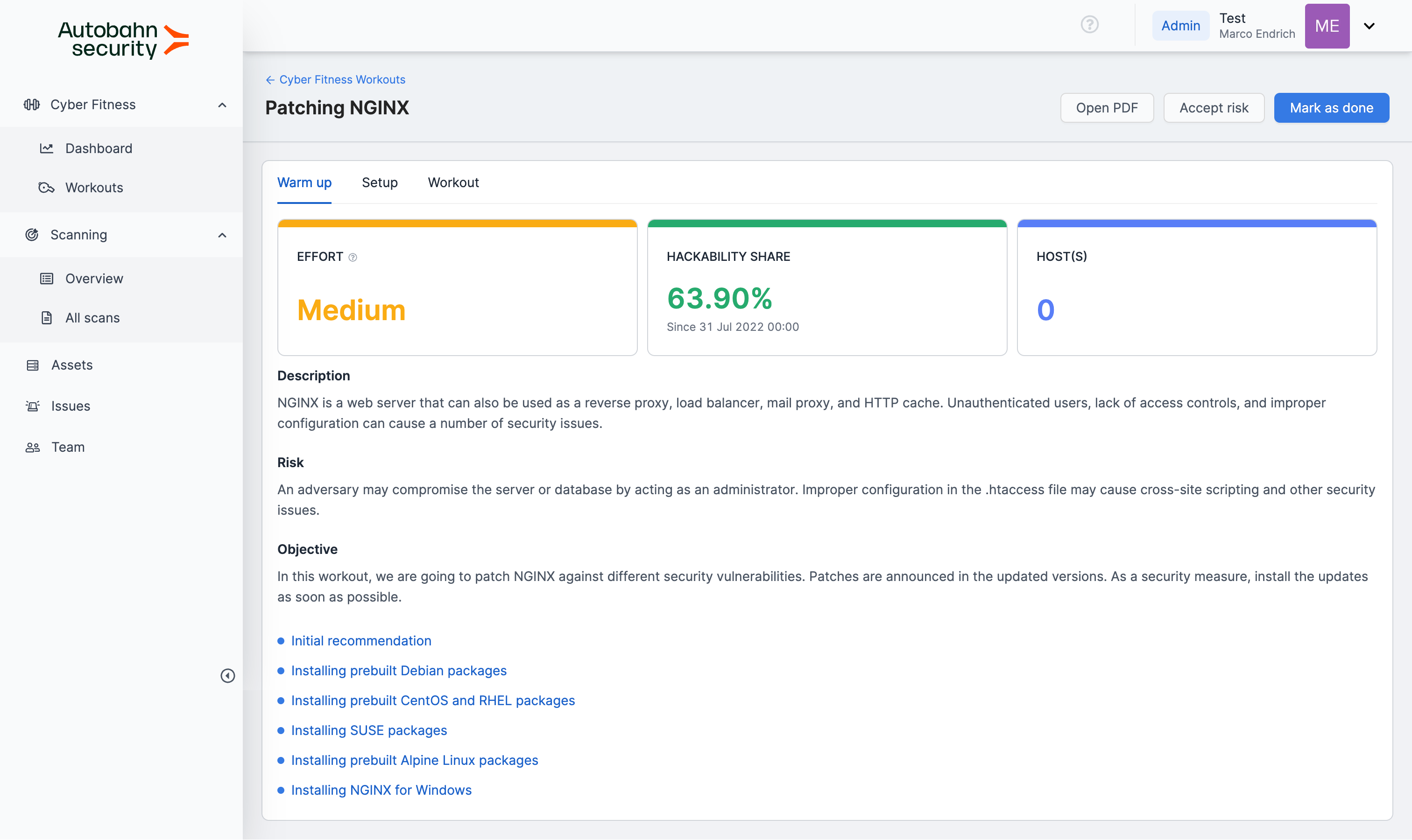Open Installing SUSE packages link
This screenshot has width=1412, height=840.
point(369,730)
